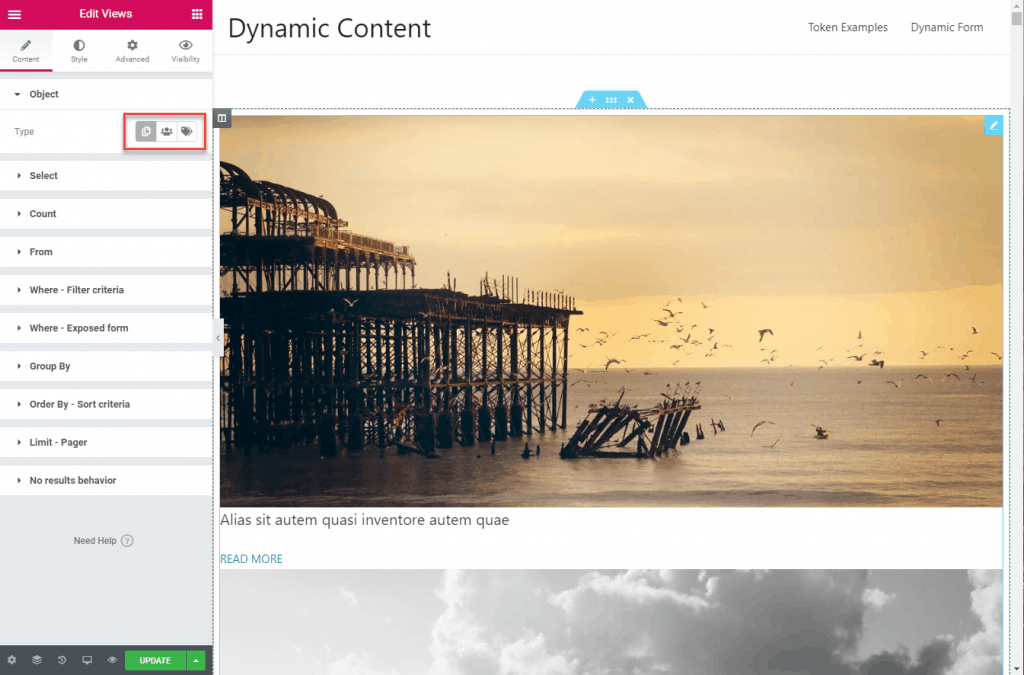
Task: Open page settings gear in bottom bar
Action: click(12, 660)
